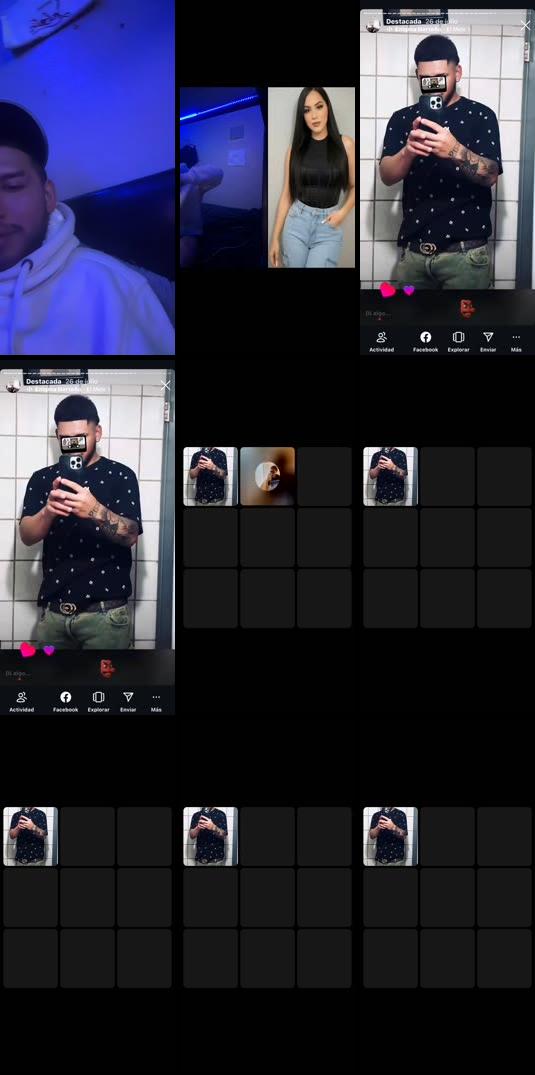Open the photo of woman in black top

[x=311, y=177]
